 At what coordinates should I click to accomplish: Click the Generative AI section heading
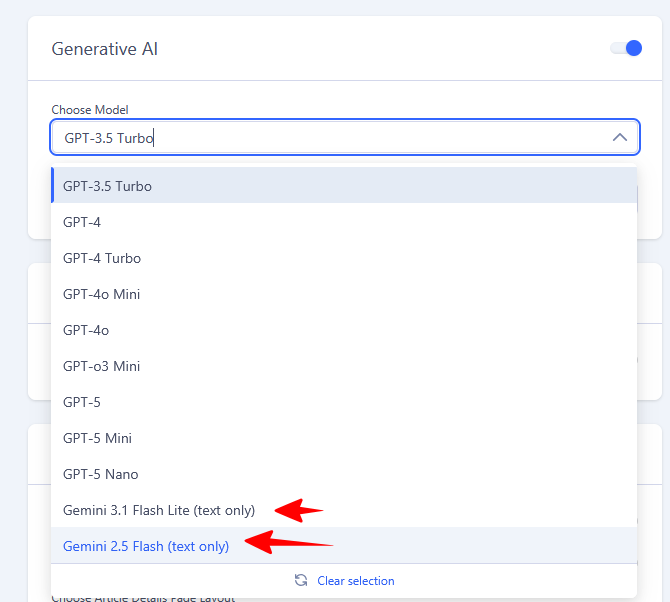[x=105, y=49]
